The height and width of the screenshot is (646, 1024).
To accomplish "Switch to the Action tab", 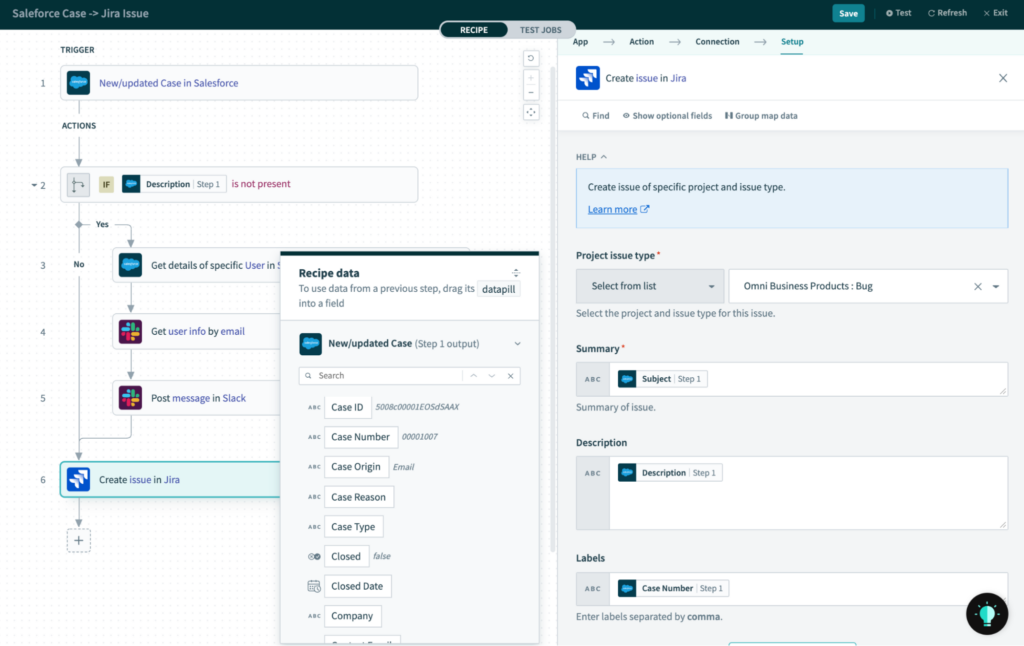I will pos(641,42).
